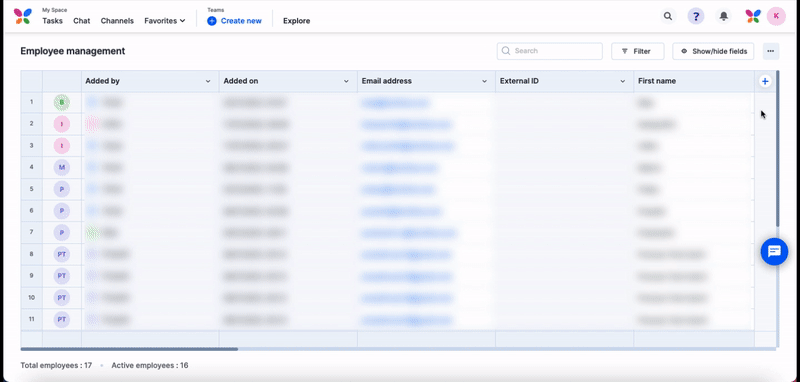Open the K profile avatar
Viewport: 800px width, 382px height.
[776, 16]
